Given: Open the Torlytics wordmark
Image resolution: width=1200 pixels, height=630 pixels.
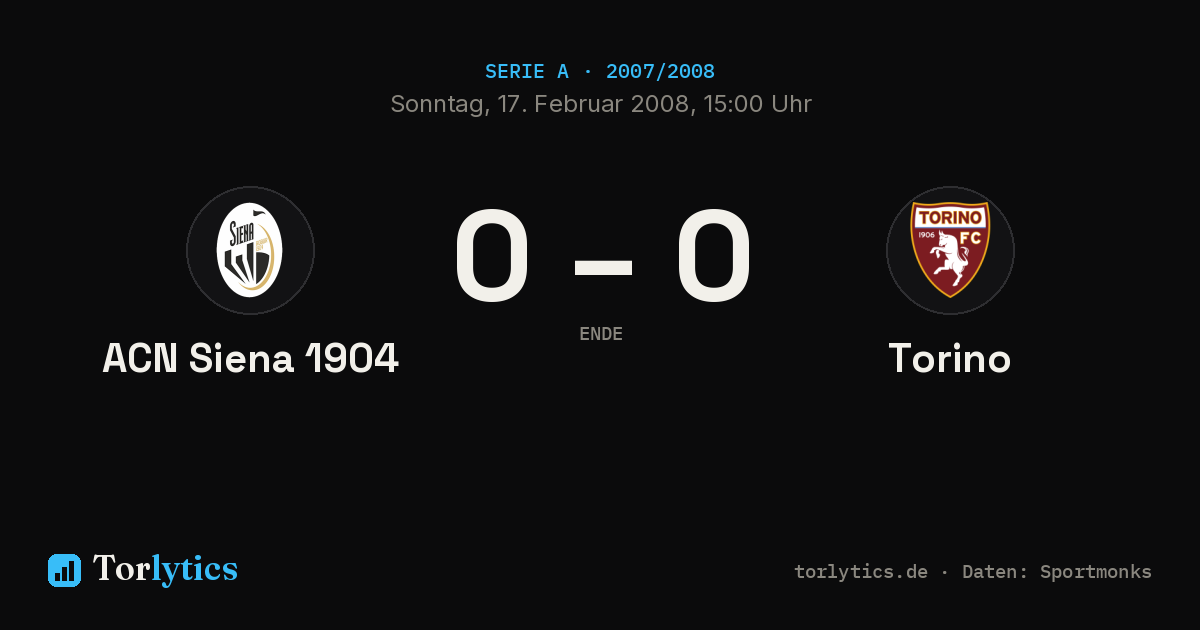Looking at the screenshot, I should click(x=165, y=569).
